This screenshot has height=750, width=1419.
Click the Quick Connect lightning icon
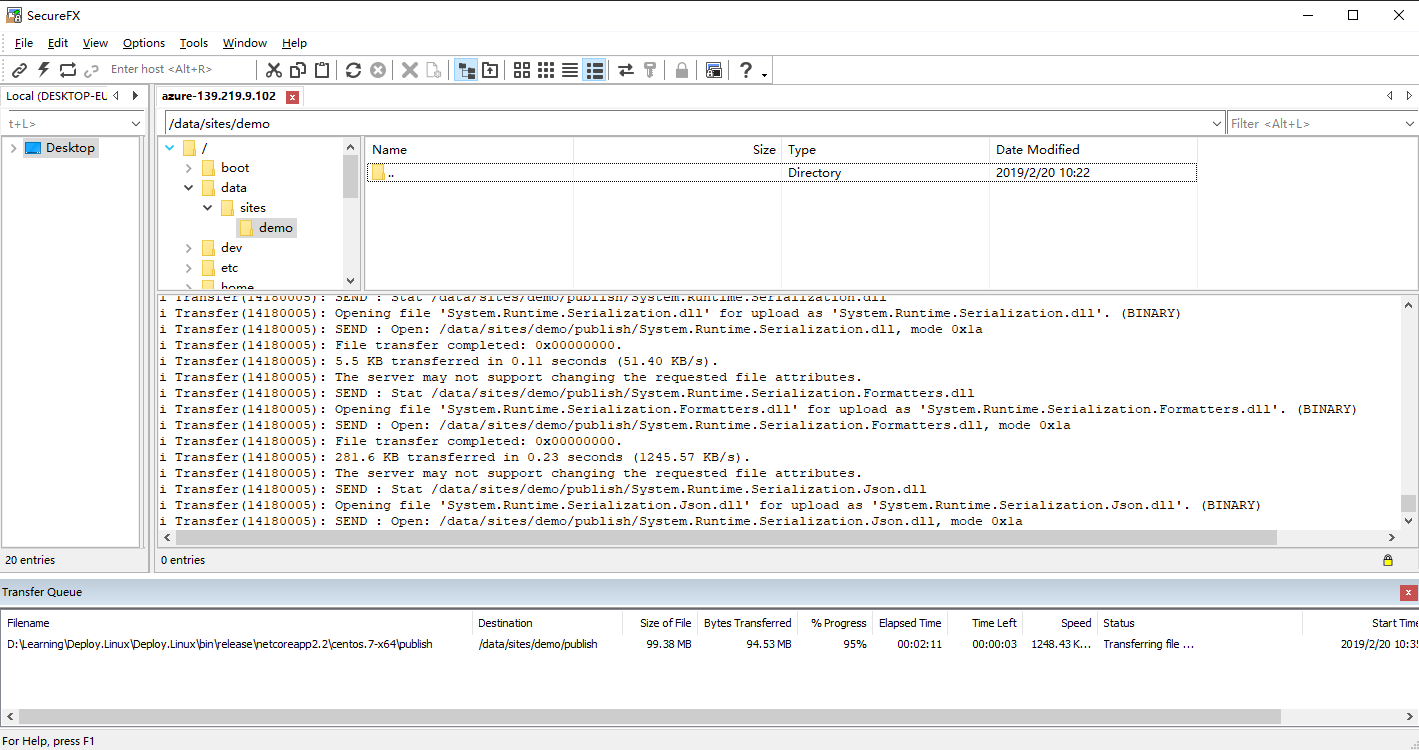click(43, 70)
